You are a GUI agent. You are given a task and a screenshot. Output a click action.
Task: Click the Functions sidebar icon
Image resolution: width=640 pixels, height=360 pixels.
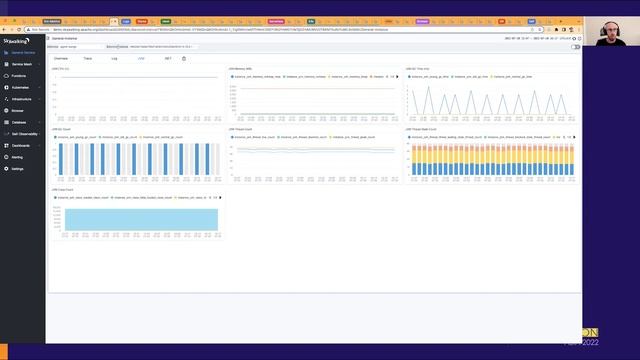[x=6, y=76]
